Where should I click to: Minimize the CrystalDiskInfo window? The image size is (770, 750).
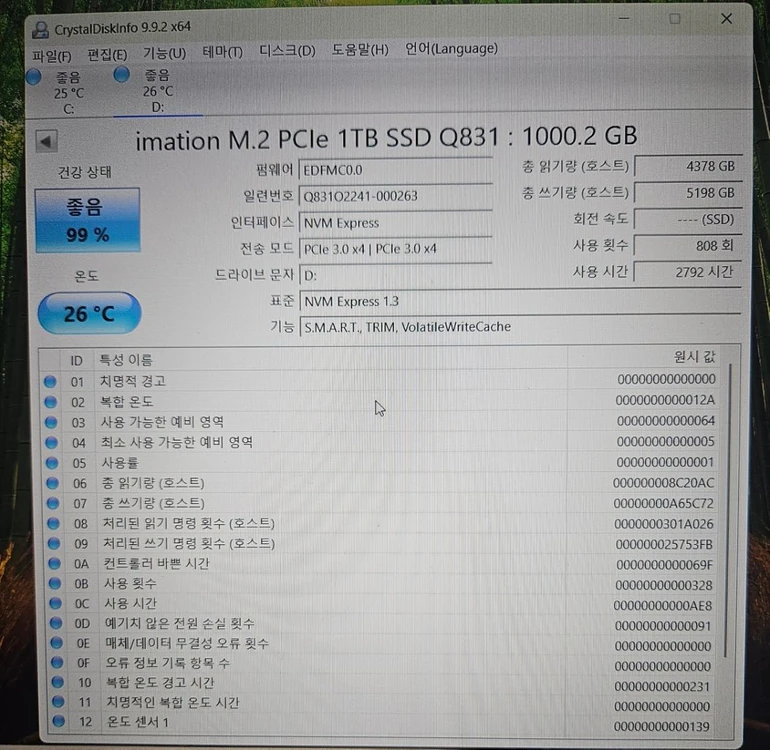pyautogui.click(x=624, y=19)
